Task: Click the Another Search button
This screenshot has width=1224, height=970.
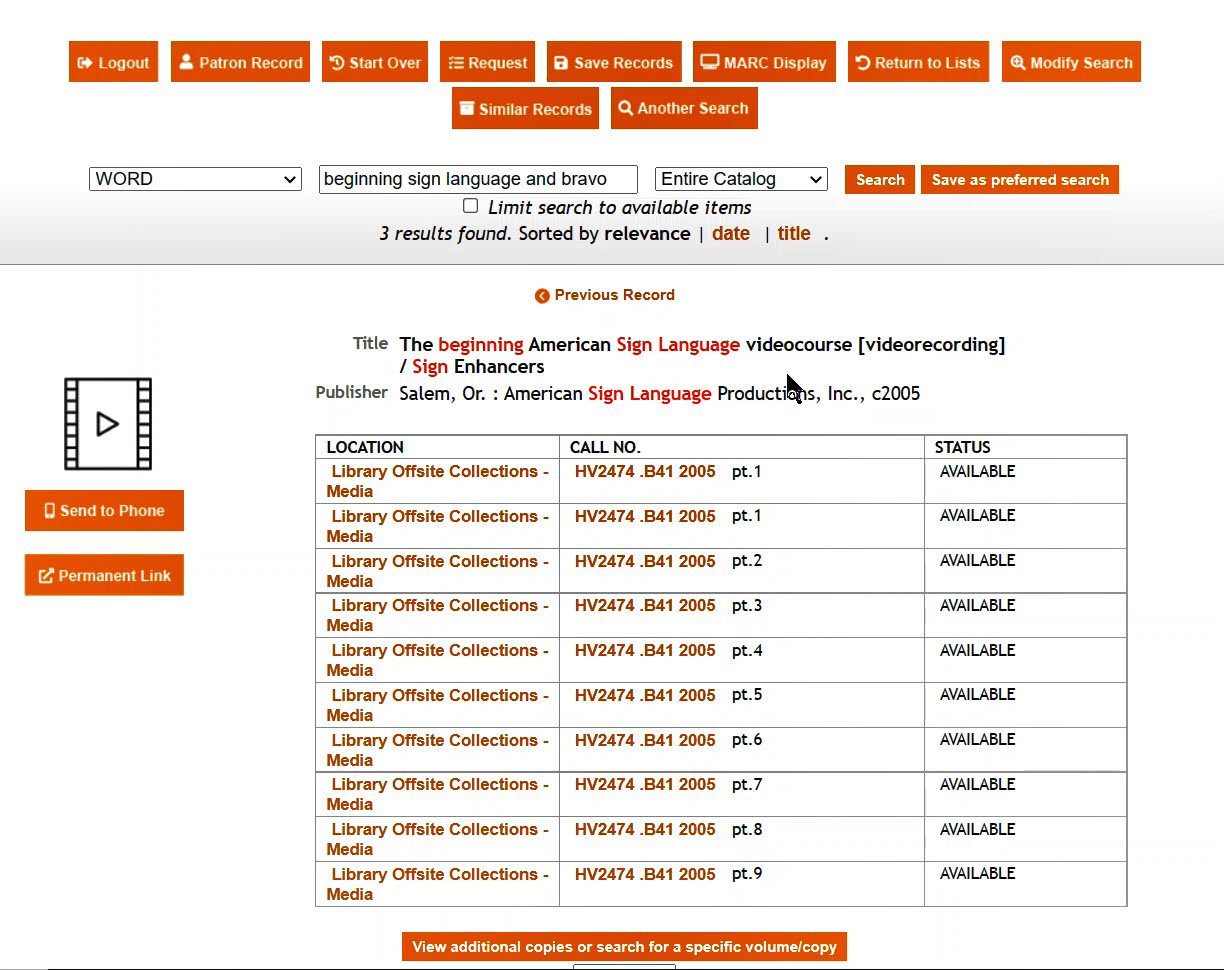Action: (684, 108)
